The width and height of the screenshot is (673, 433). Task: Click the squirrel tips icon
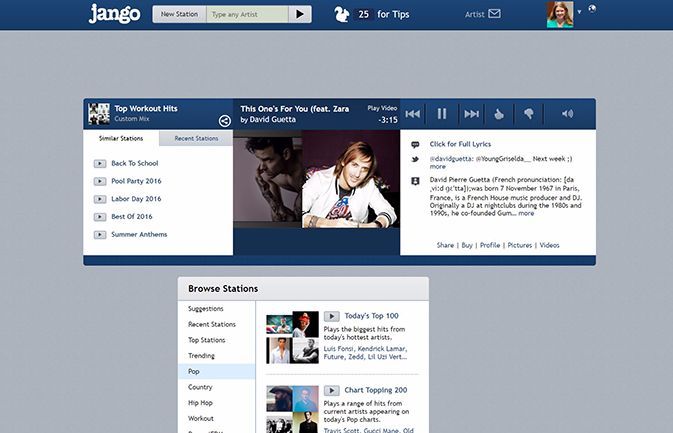(x=342, y=15)
